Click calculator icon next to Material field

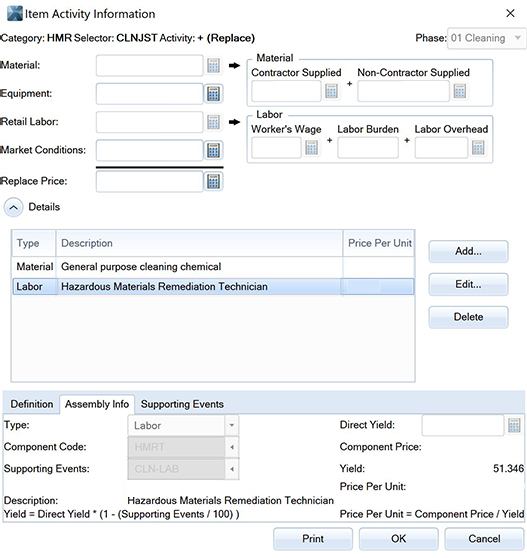coord(213,65)
